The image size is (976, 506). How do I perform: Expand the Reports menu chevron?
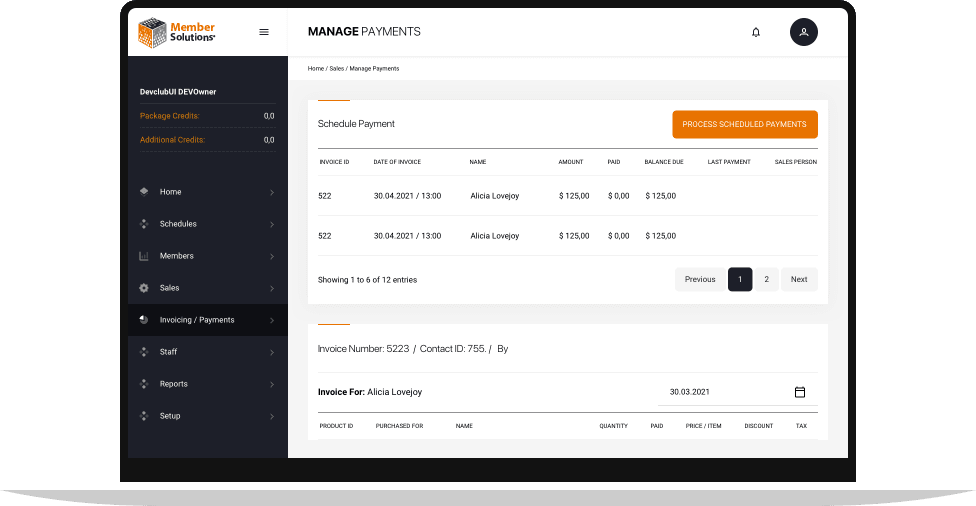(x=272, y=385)
